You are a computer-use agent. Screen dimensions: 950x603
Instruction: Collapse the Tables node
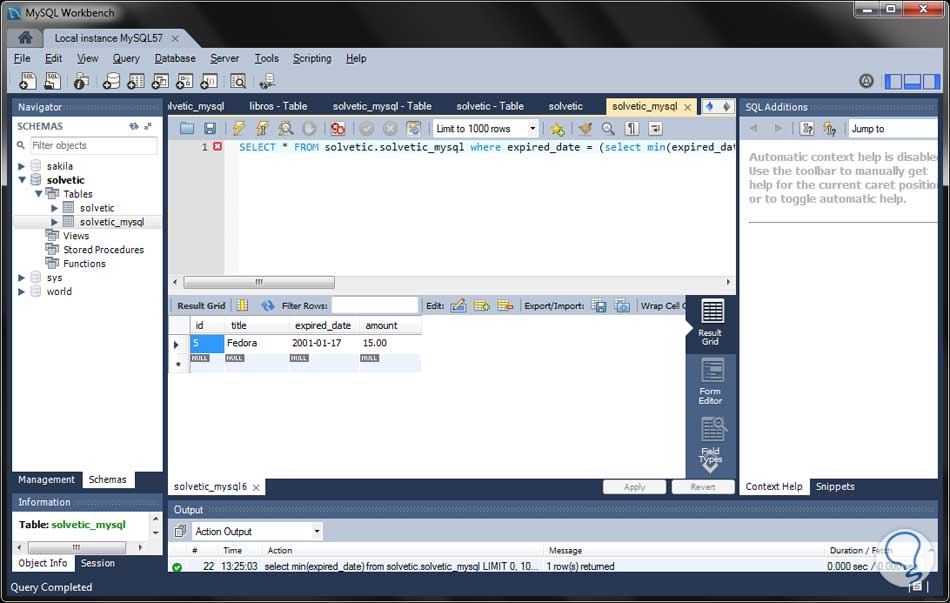(38, 194)
